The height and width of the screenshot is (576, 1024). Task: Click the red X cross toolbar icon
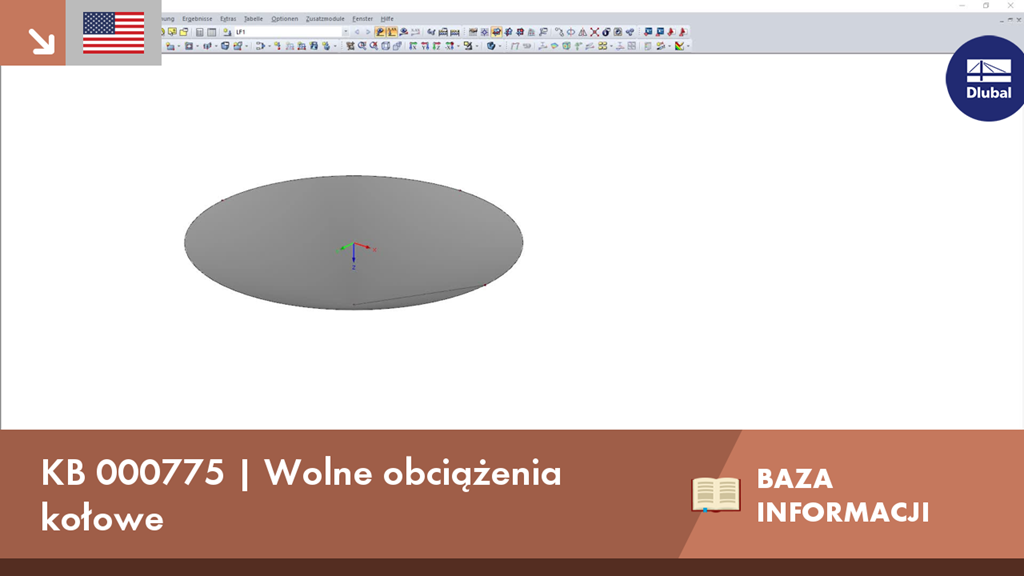point(594,32)
